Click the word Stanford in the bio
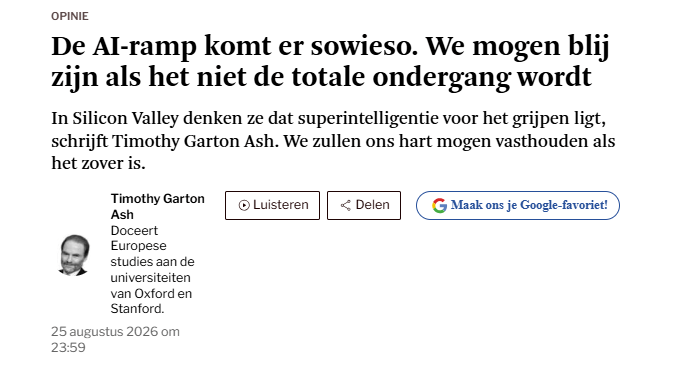 point(137,309)
